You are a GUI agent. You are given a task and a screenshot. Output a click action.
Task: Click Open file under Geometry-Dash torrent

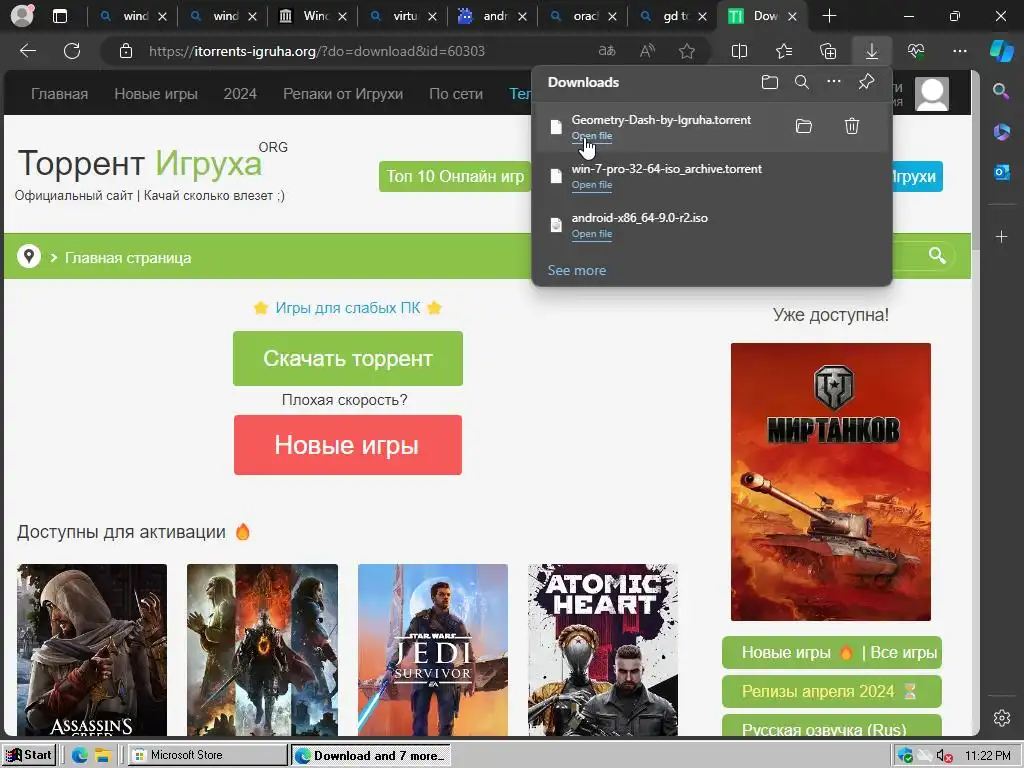coord(592,136)
